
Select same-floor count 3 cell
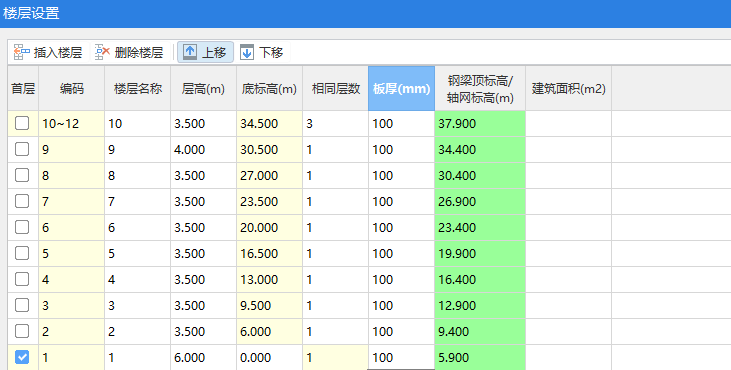tap(336, 123)
